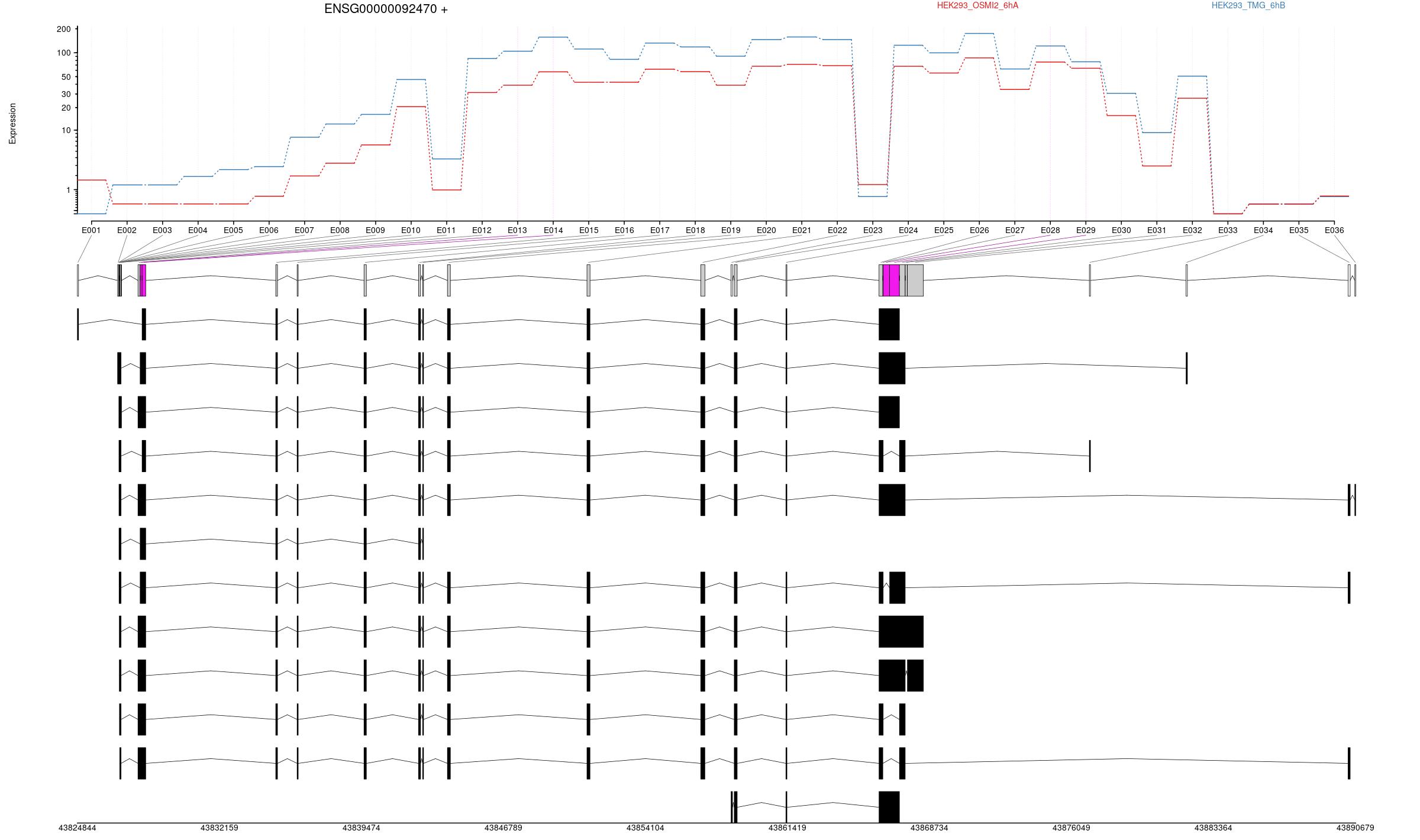Click the blue expression dip above E023
1420x840 pixels.
coord(873,196)
